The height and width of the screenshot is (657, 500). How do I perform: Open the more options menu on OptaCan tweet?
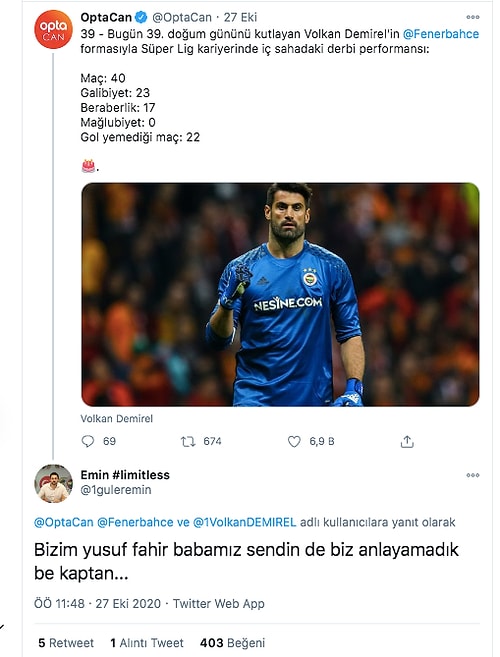click(472, 17)
